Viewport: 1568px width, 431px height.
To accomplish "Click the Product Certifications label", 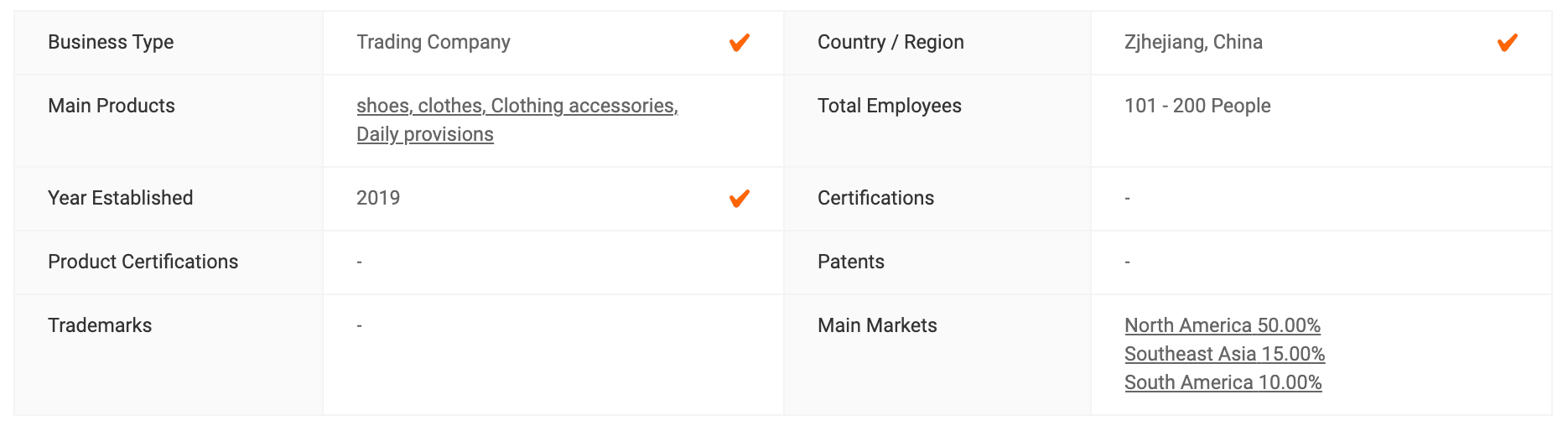I will click(143, 262).
